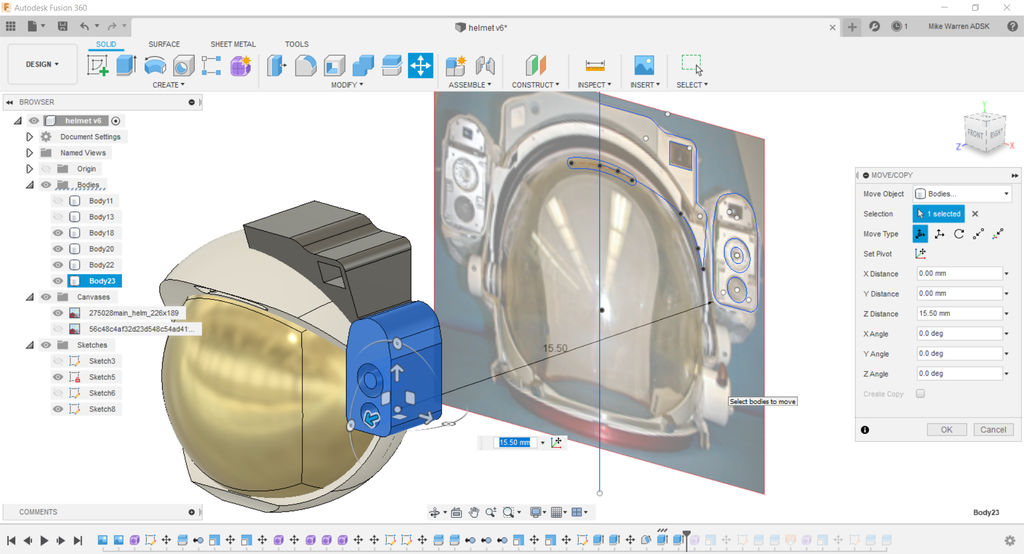Click OK in Move/Copy dialog
The height and width of the screenshot is (554, 1024).
click(x=946, y=429)
